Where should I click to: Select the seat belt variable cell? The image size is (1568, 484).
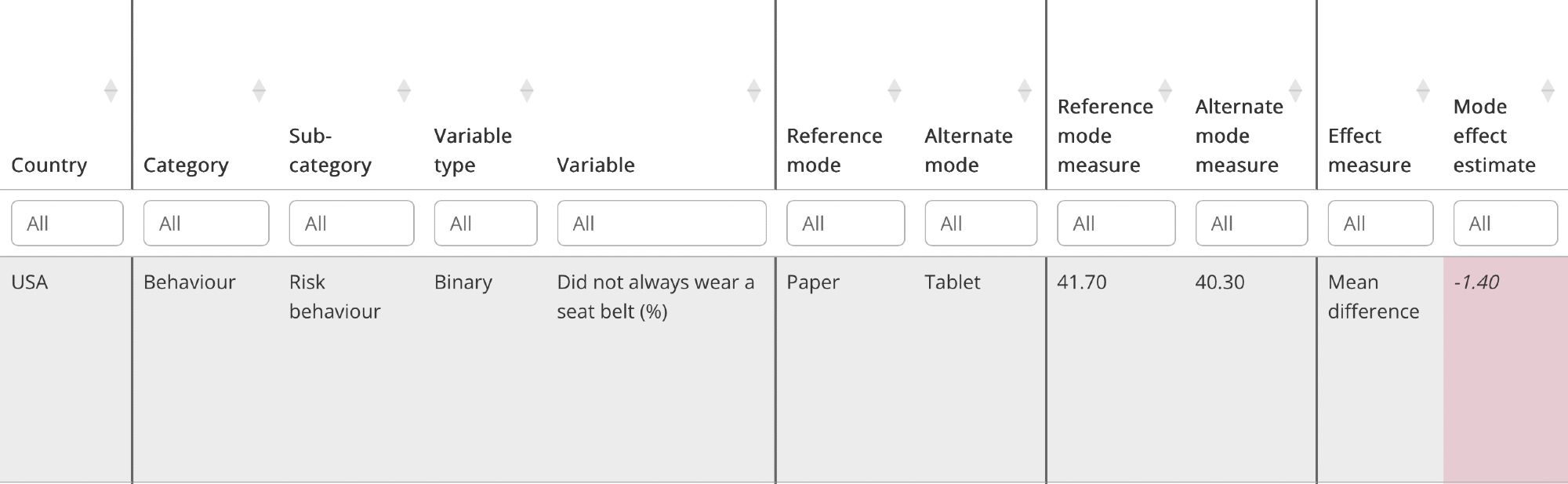[655, 297]
